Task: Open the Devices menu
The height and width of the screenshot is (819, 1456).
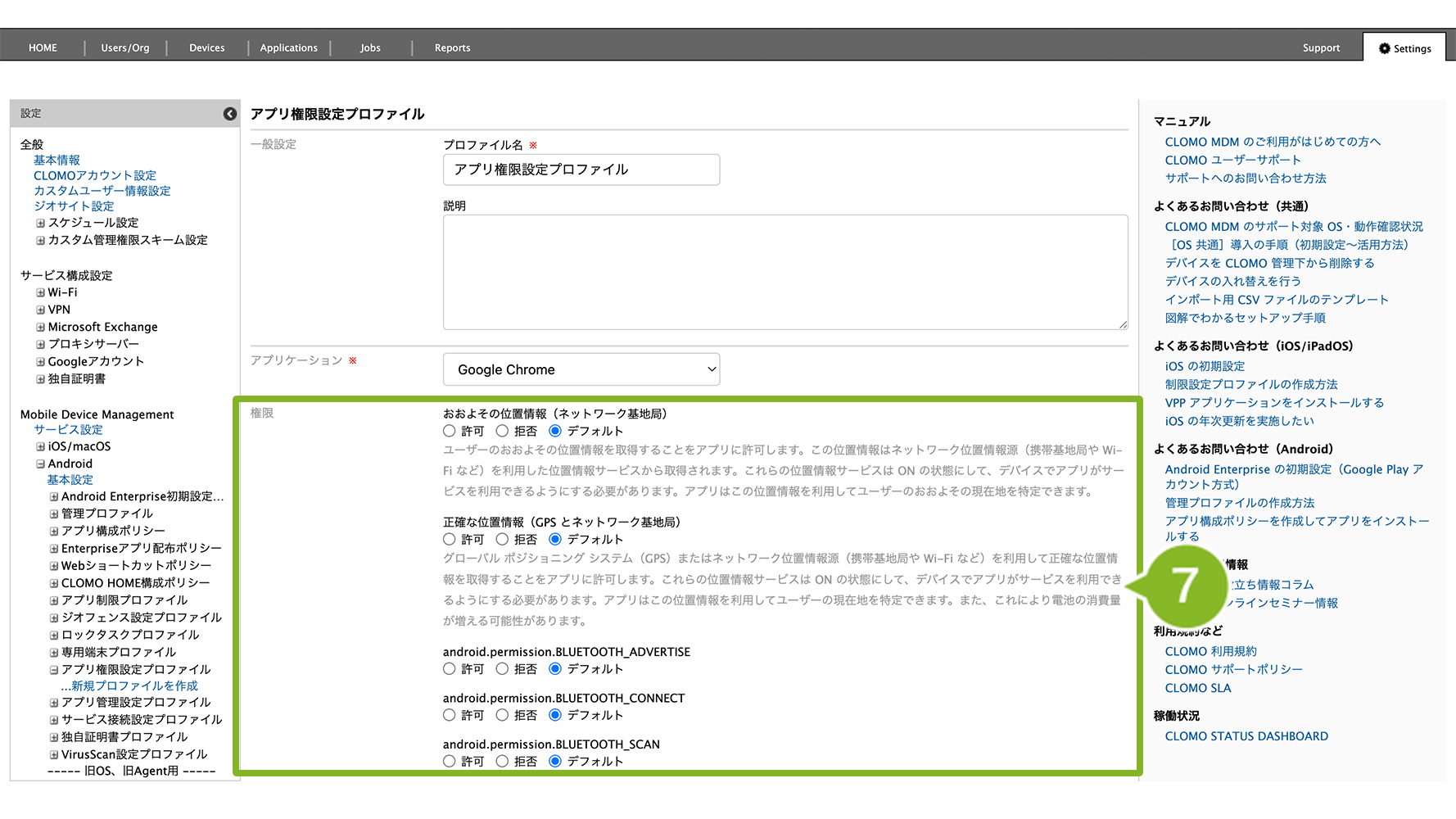Action: [206, 48]
